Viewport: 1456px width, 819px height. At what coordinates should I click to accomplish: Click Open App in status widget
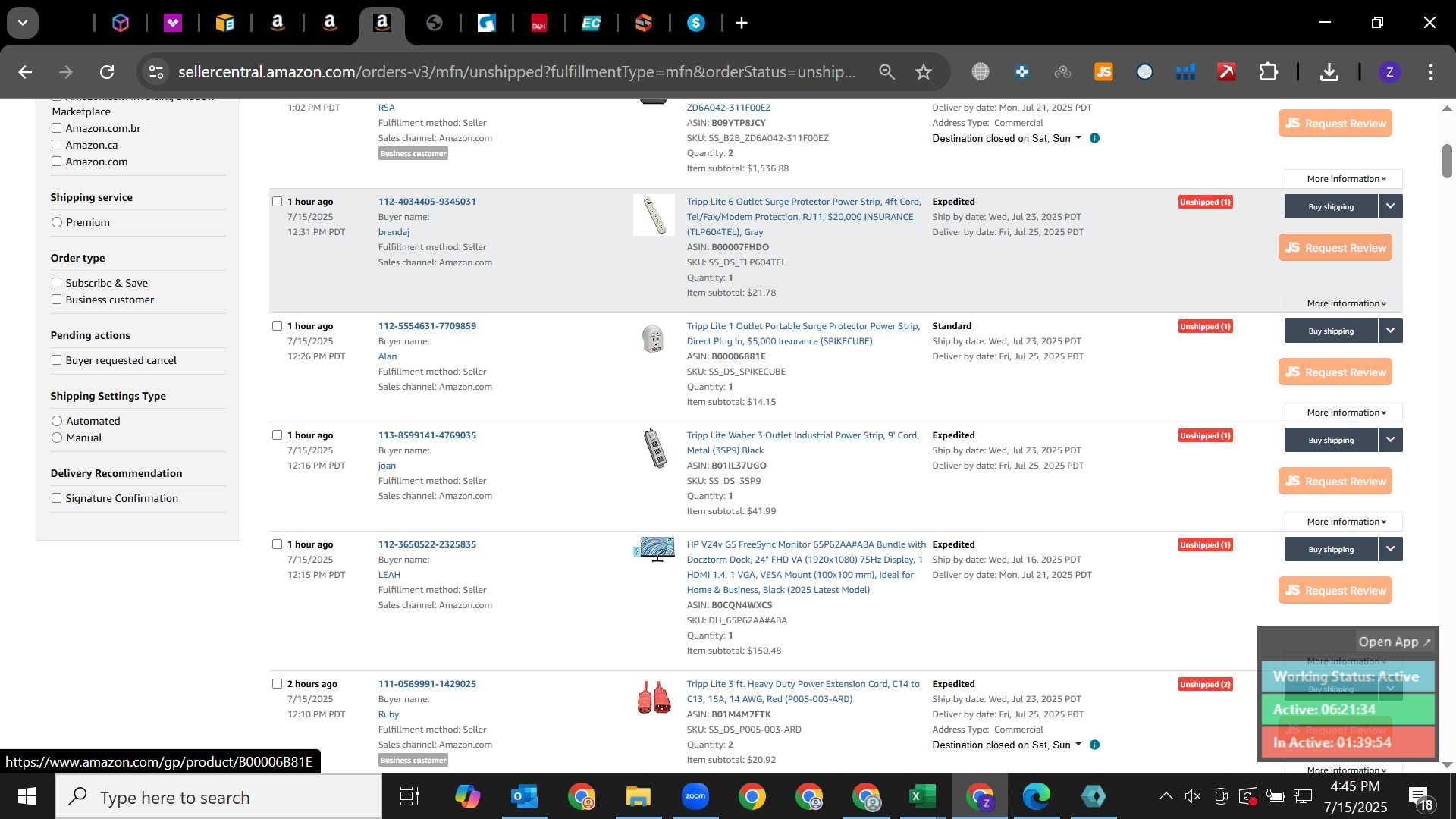[1394, 642]
